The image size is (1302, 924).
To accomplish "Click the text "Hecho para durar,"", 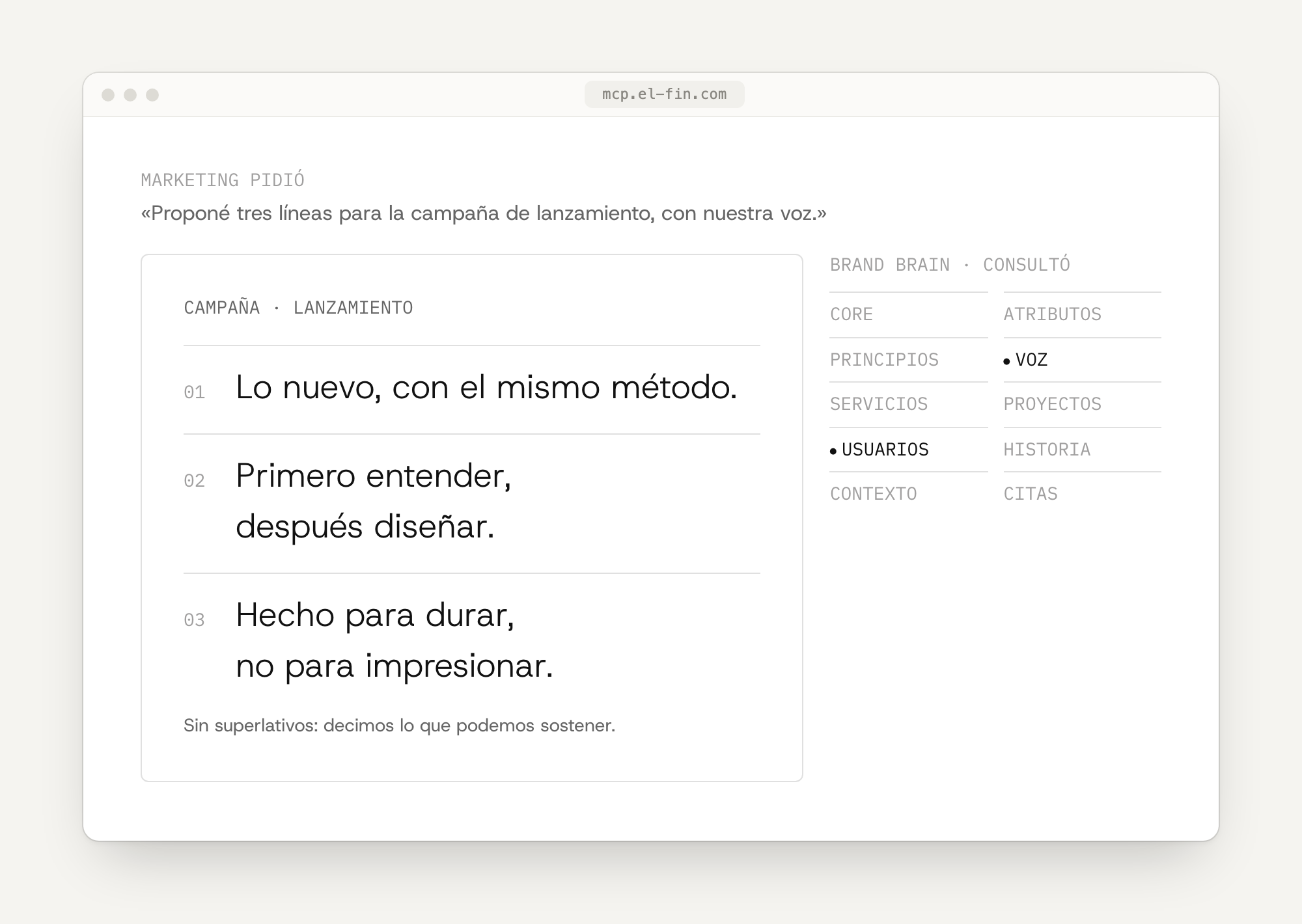I will (375, 615).
